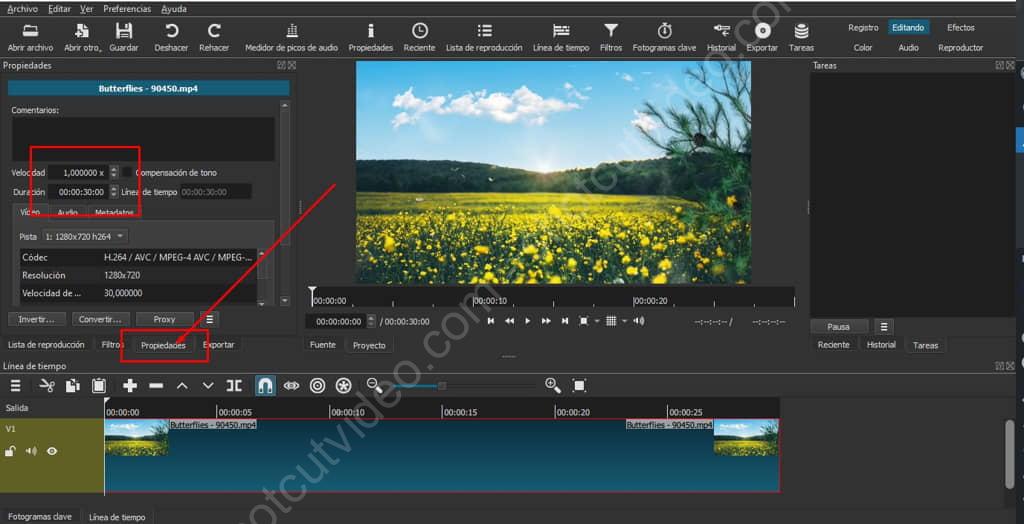
Task: Cut clip with scissors icon
Action: tap(46, 385)
